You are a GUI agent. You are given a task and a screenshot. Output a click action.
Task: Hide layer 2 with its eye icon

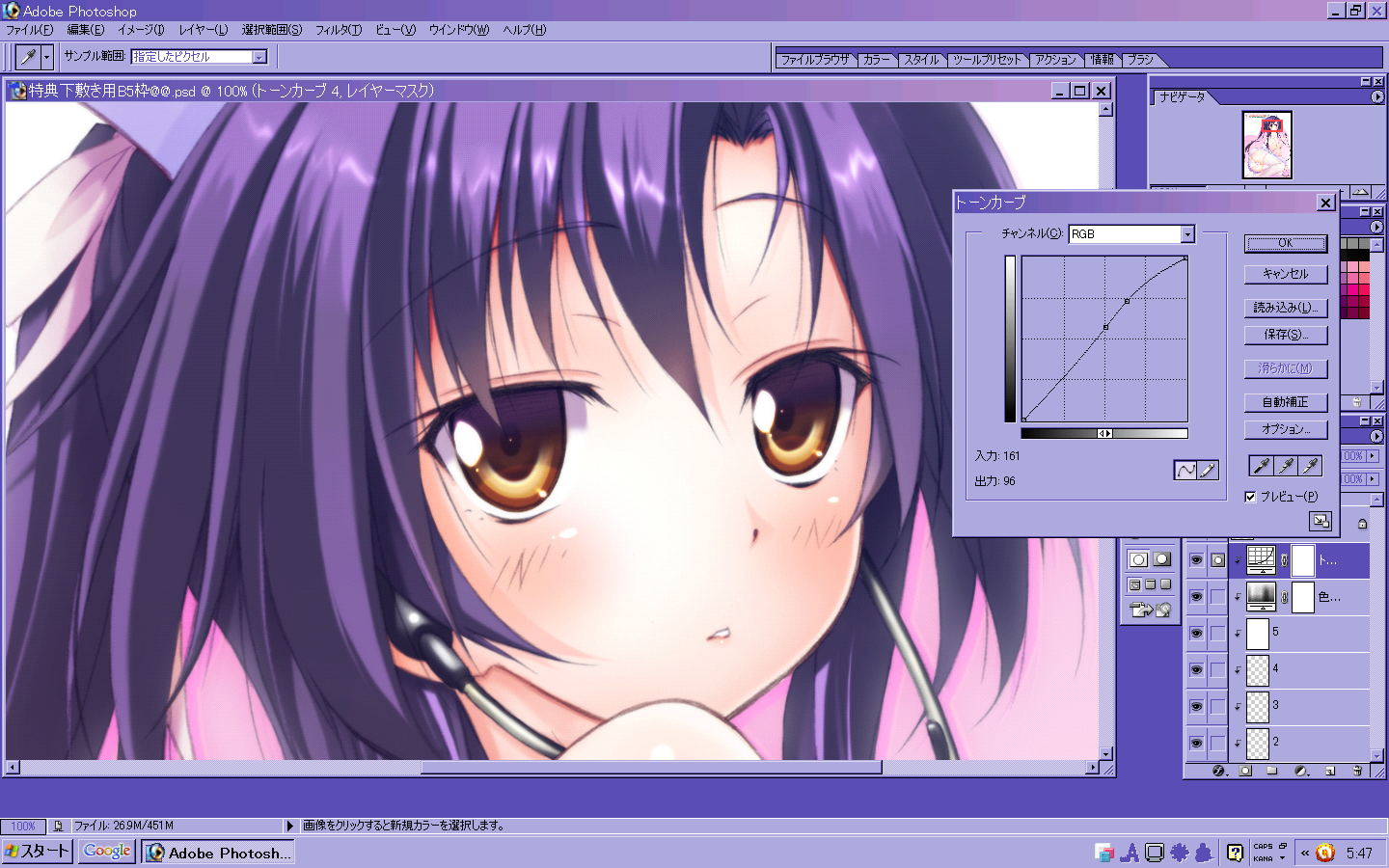(x=1196, y=744)
